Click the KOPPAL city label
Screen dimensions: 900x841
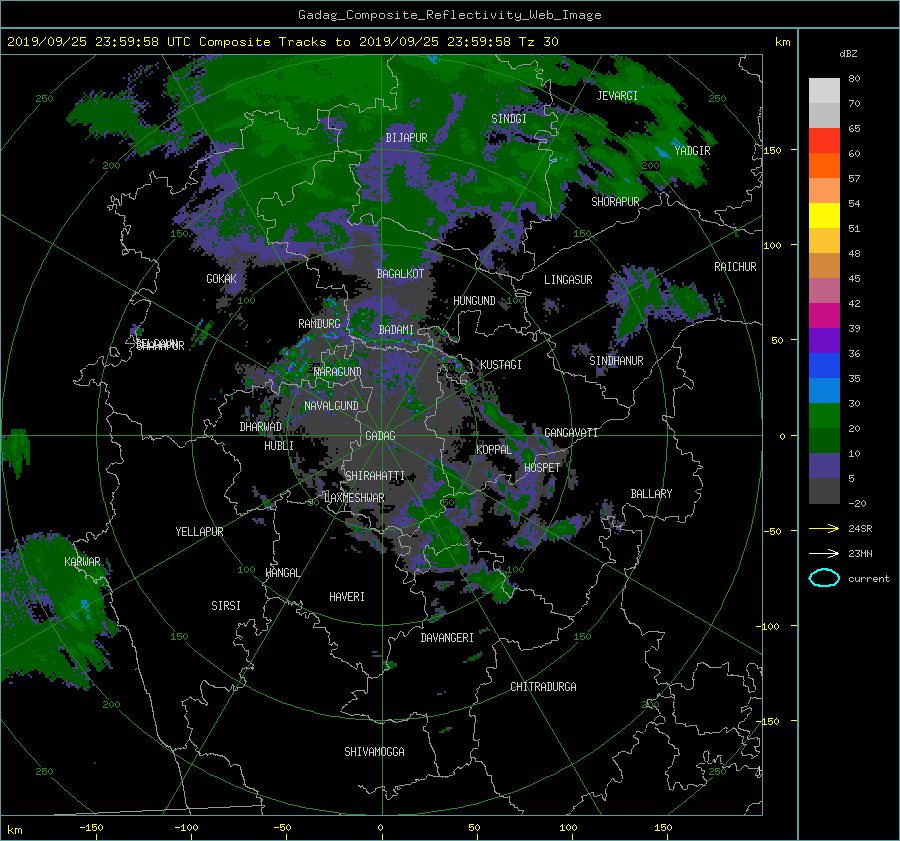(494, 450)
